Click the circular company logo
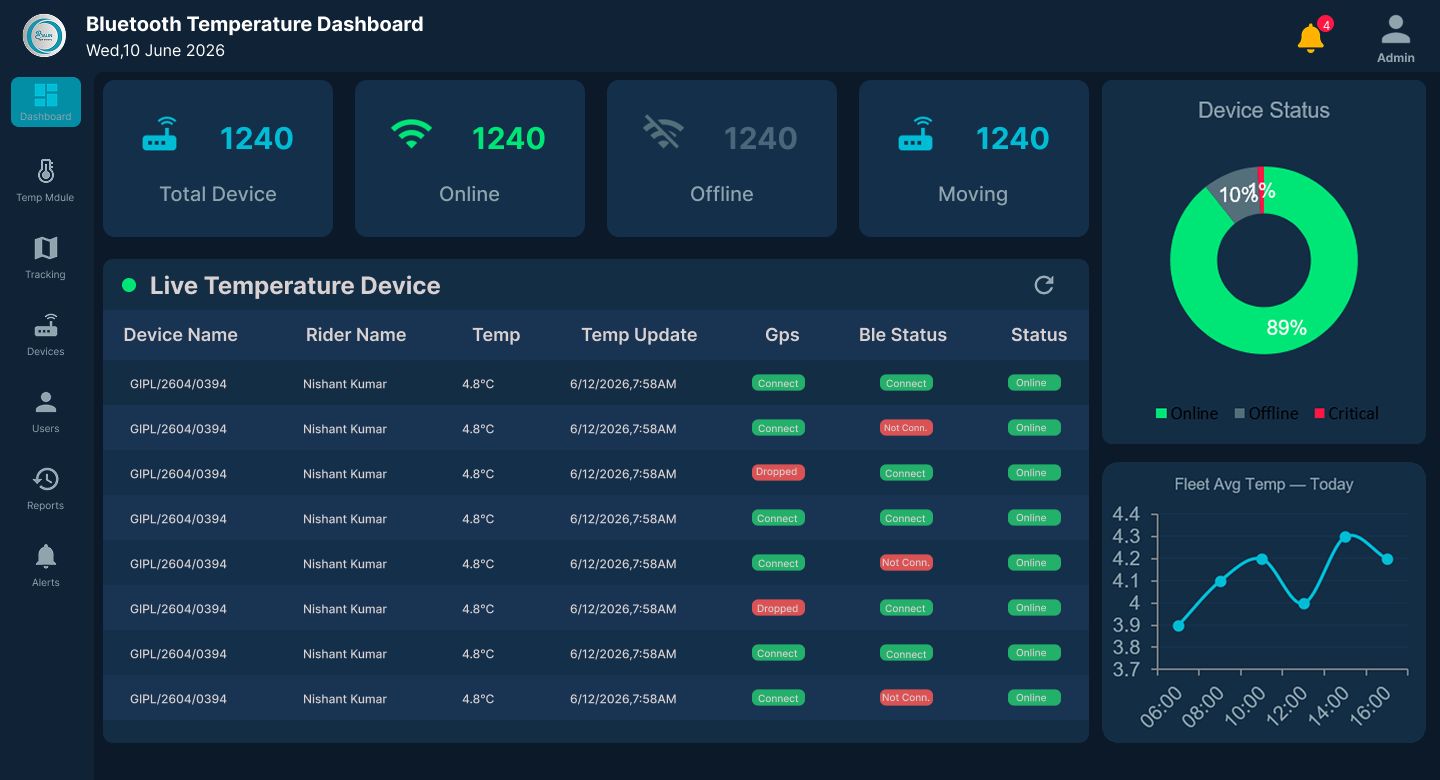The width and height of the screenshot is (1440, 780). click(x=44, y=35)
